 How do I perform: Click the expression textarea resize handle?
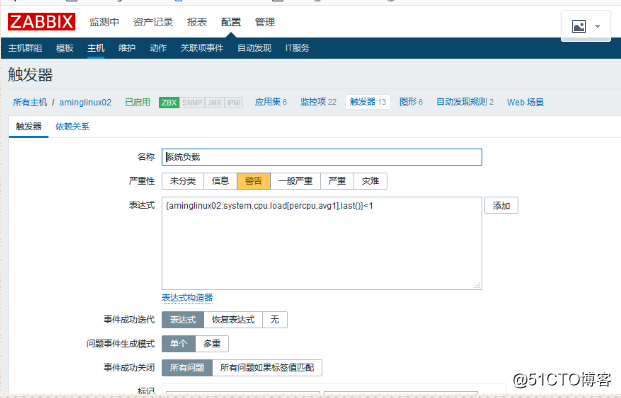pos(477,285)
